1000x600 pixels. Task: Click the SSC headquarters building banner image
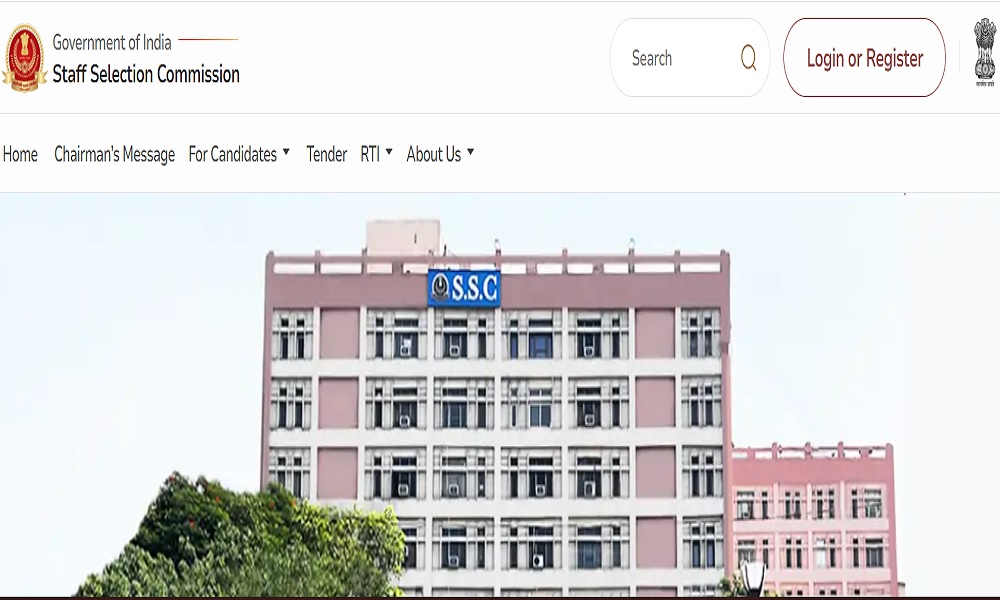click(x=500, y=395)
